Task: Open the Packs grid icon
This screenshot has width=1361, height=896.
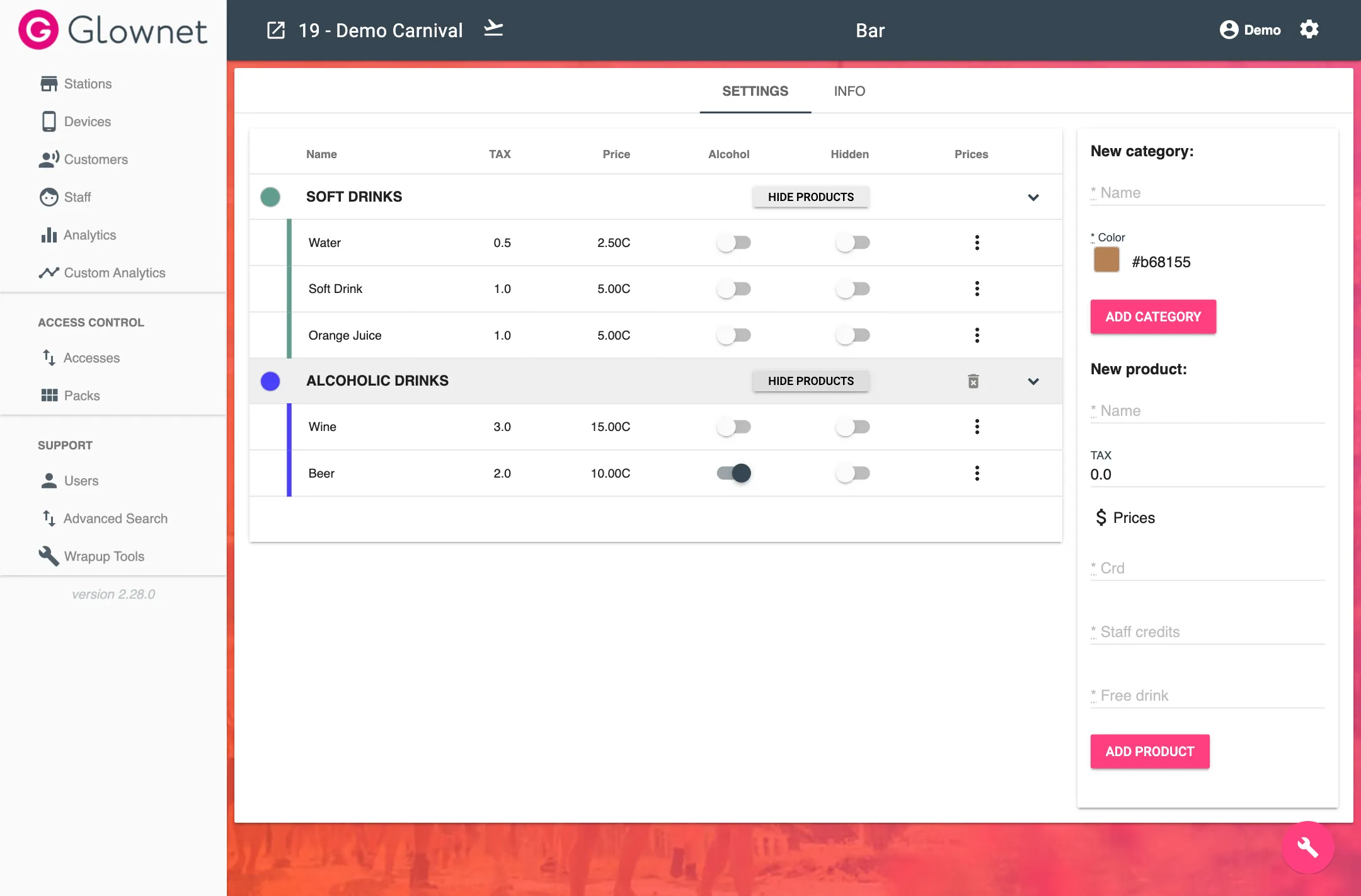Action: tap(49, 396)
